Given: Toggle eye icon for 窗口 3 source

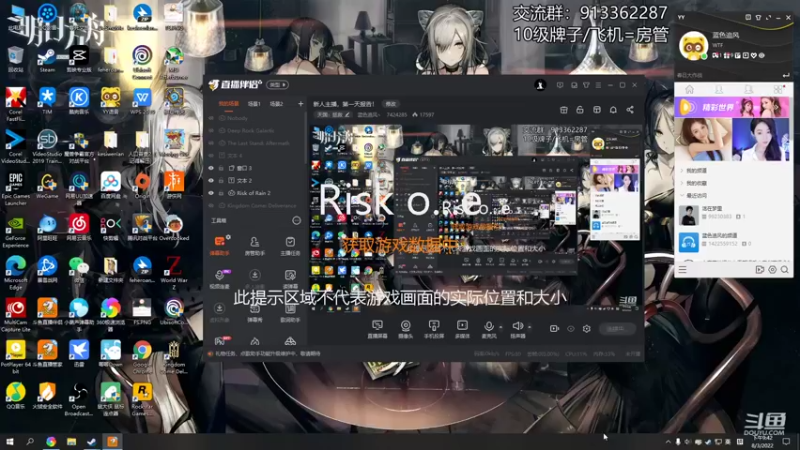Looking at the screenshot, I should 211,168.
